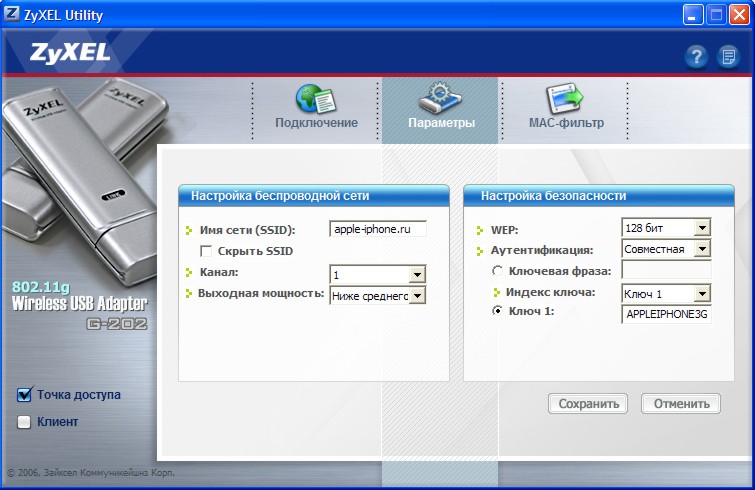This screenshot has width=755, height=490.
Task: Select the Ключ 1 radio button
Action: click(x=497, y=311)
